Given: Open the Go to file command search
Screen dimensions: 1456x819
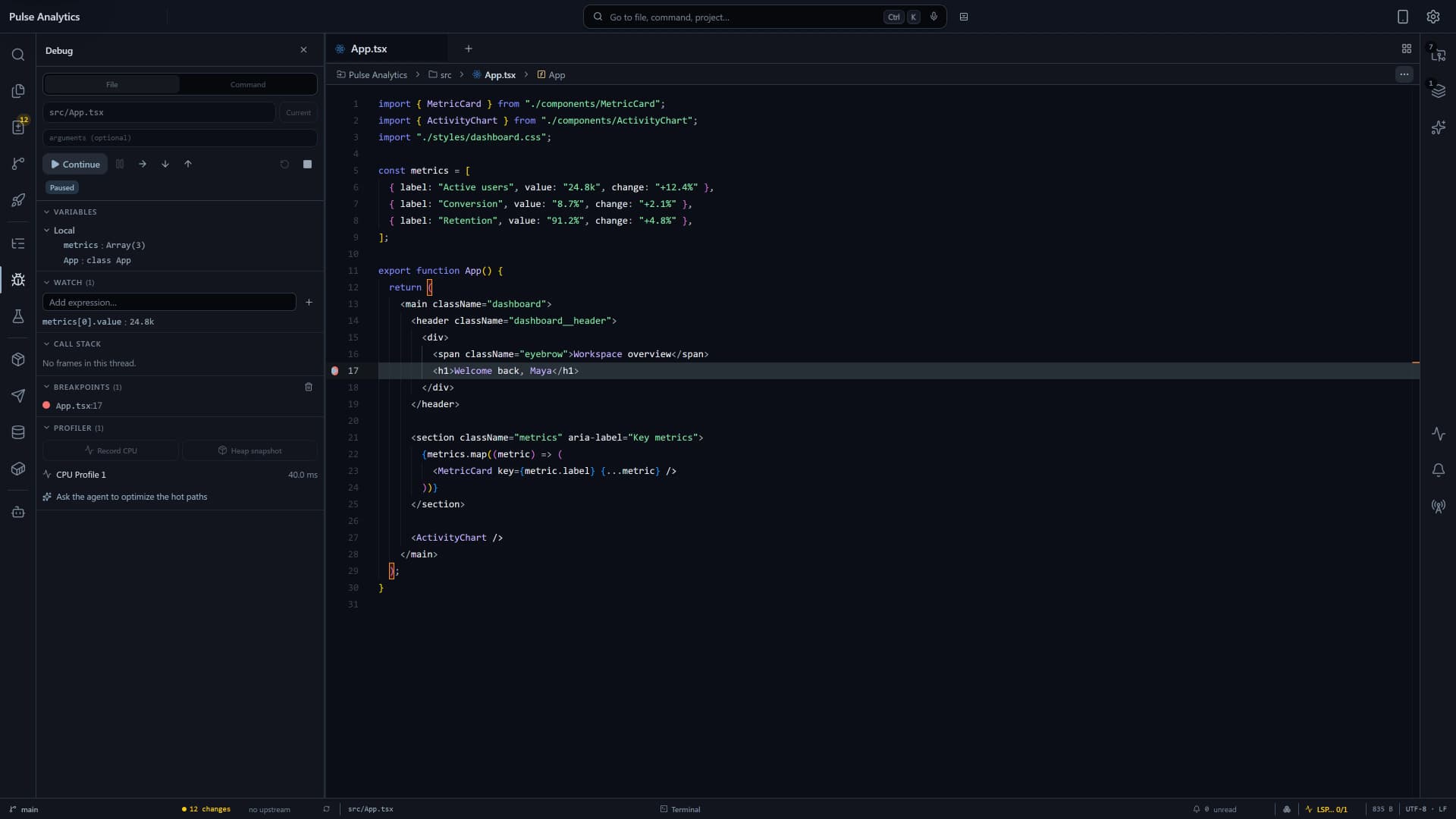Looking at the screenshot, I should tap(764, 17).
